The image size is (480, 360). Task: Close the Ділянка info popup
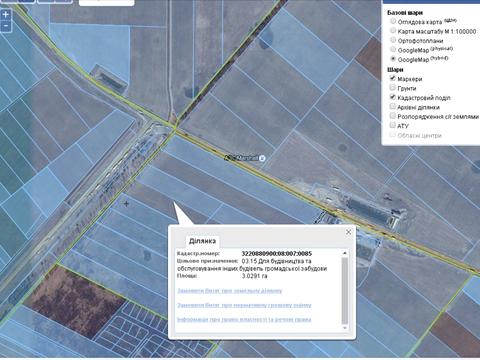[349, 232]
